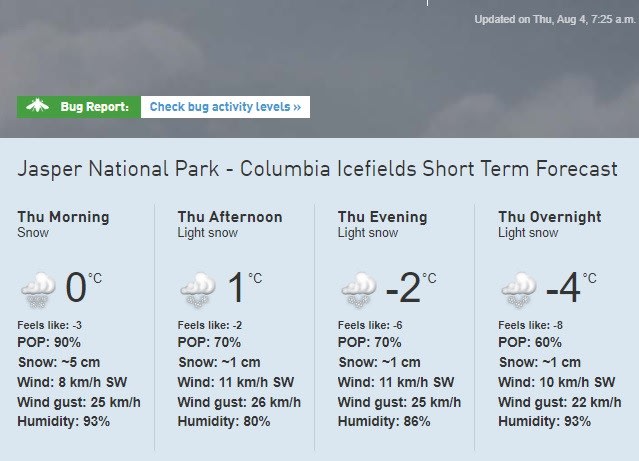Screen dimensions: 639x461
Task: Click Thu Morning POP: 90% value
Action: point(49,342)
